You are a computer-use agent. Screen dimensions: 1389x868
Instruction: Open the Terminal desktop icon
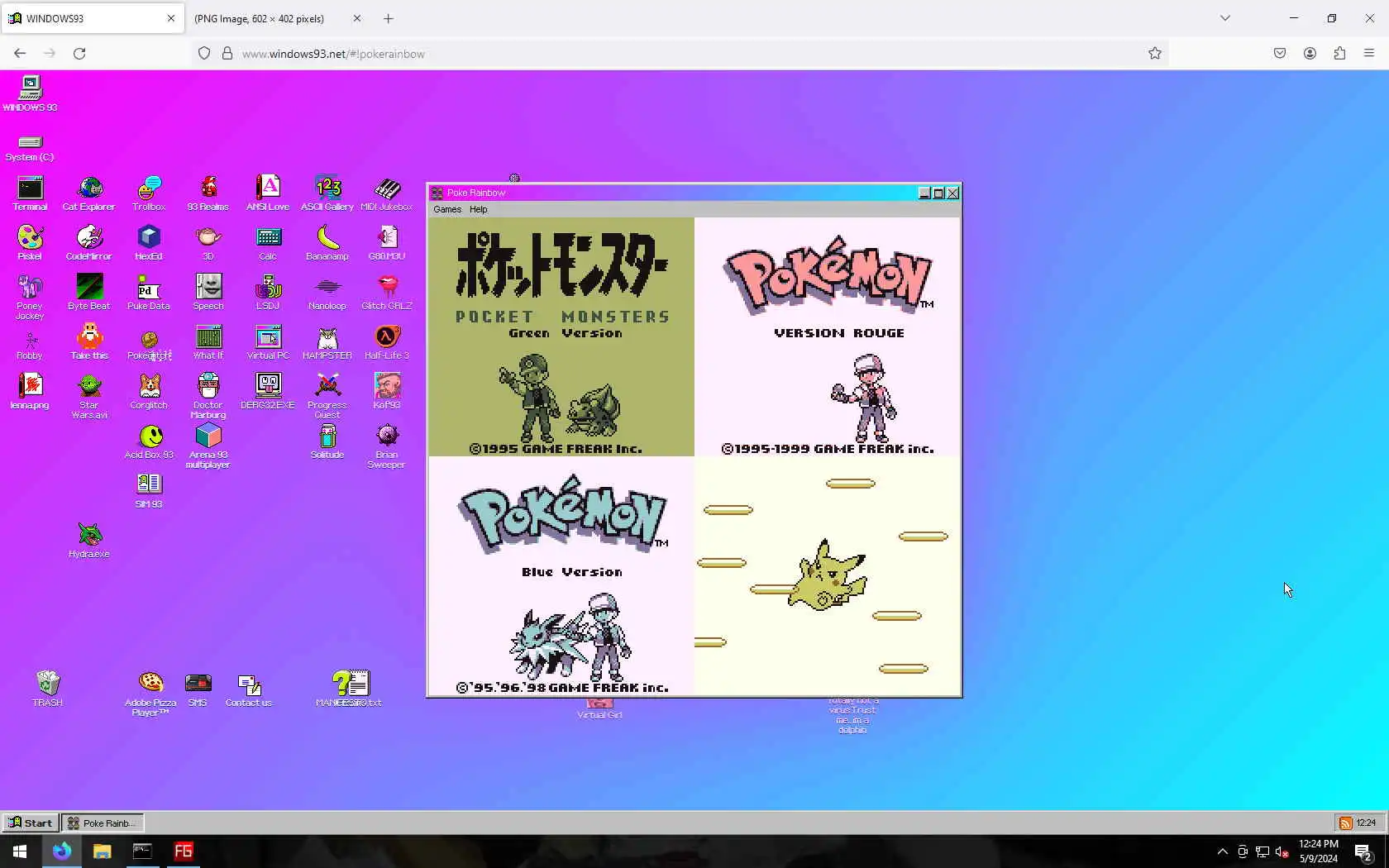(x=30, y=193)
